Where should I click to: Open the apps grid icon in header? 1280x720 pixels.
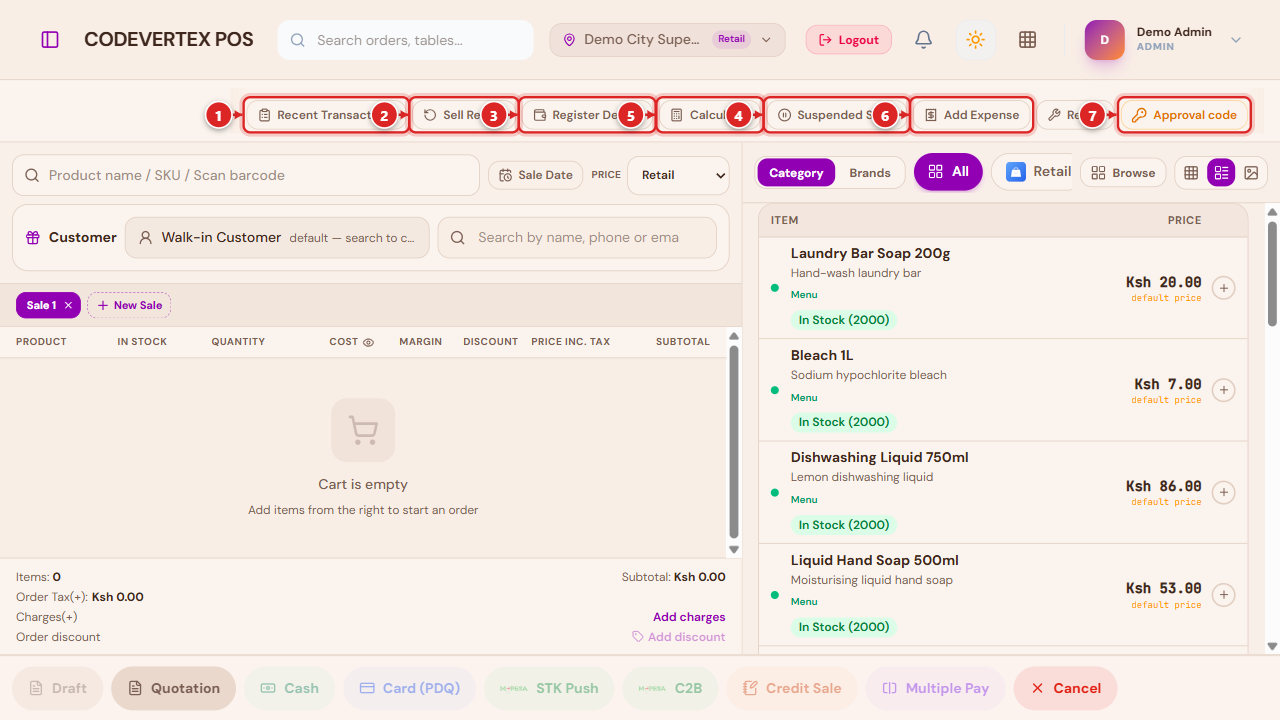pos(1027,40)
